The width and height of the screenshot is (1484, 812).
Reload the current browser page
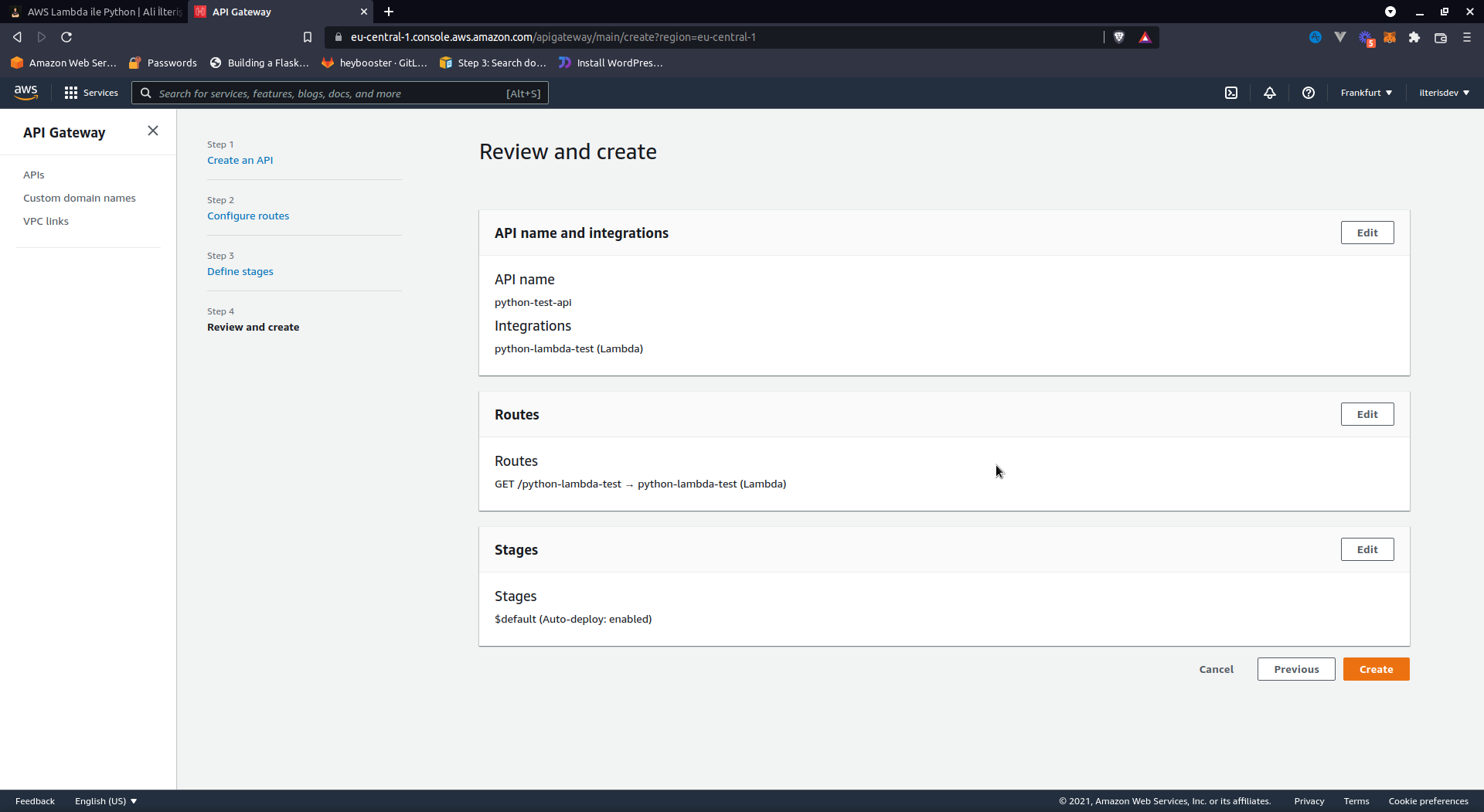point(66,37)
